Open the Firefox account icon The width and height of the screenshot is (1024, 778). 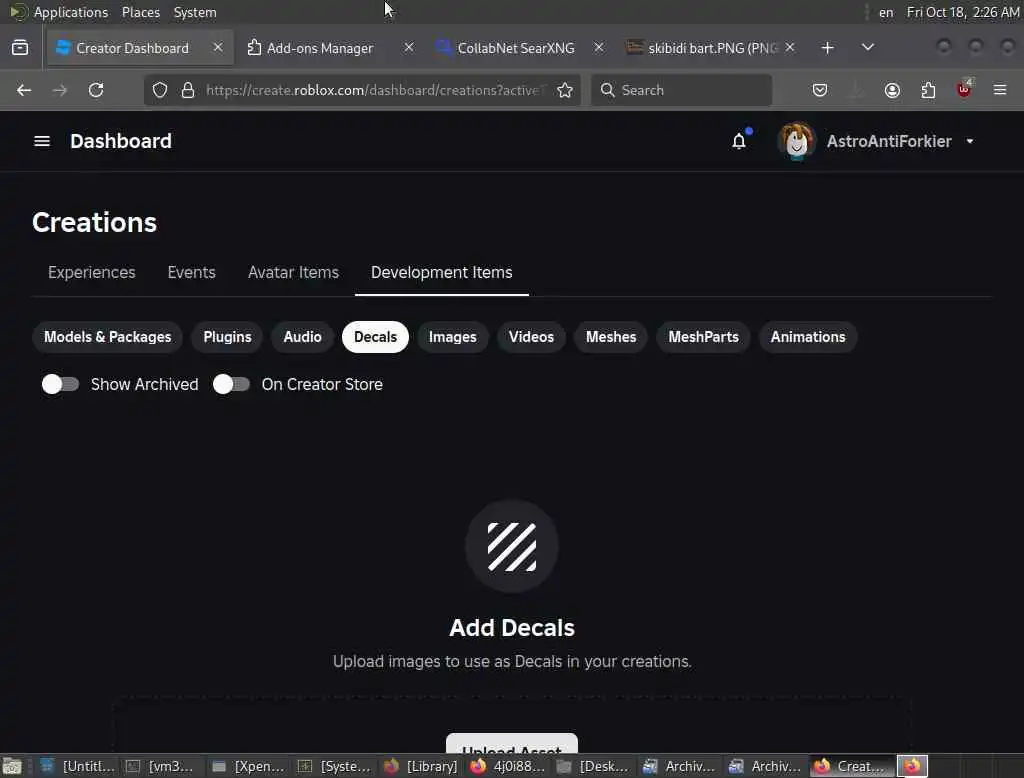click(x=892, y=90)
